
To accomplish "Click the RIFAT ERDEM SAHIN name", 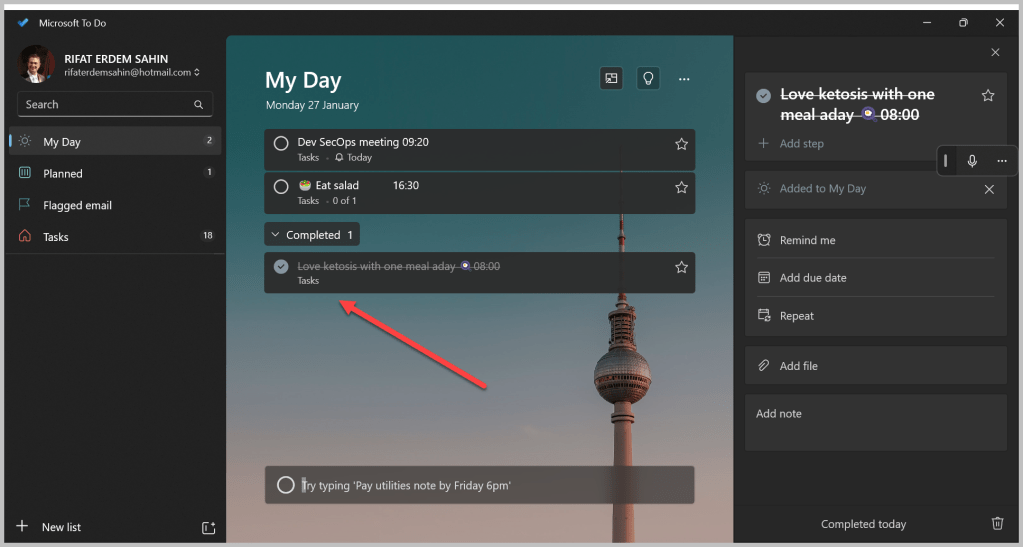I will point(116,59).
